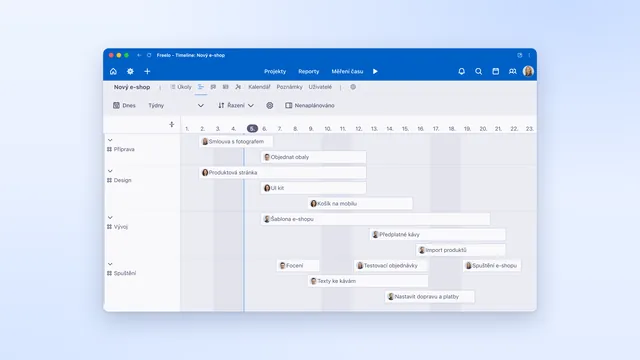Open the Spuštění e-shopu task bar
Viewport: 640px width, 360px height.
[x=492, y=266]
